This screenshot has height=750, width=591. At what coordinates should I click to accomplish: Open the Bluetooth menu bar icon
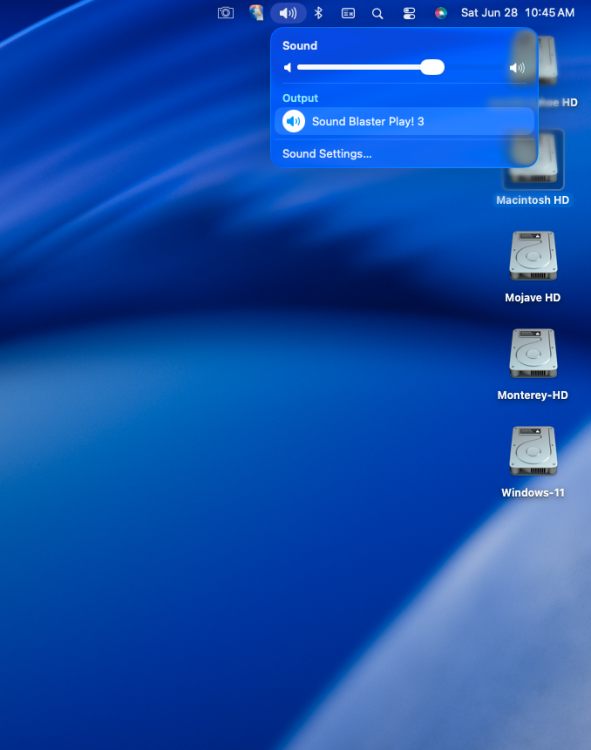tap(318, 13)
